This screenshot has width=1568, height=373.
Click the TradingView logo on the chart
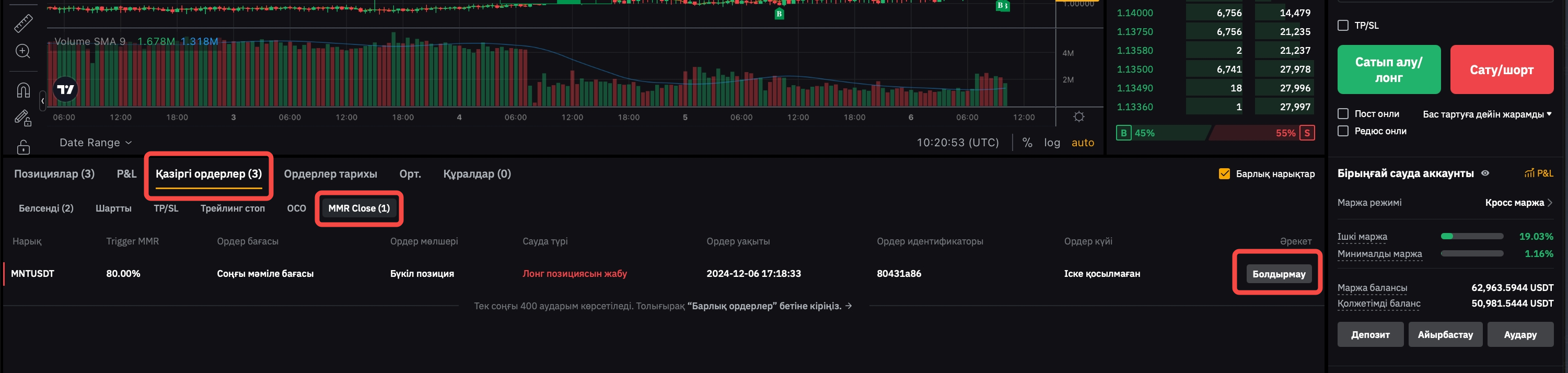(x=66, y=89)
